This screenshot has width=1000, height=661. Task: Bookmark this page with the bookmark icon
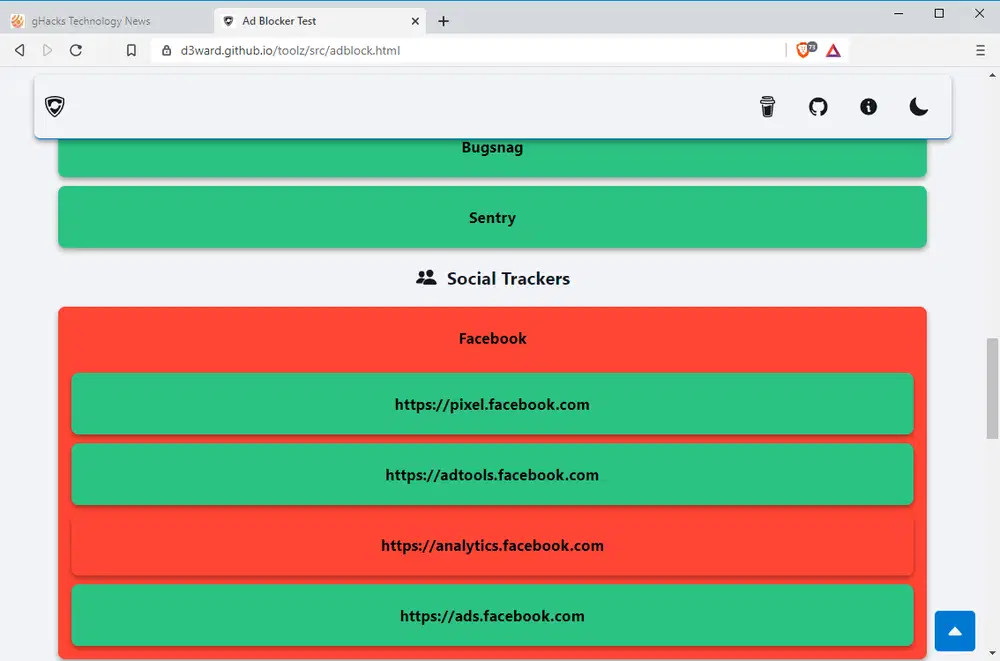coord(131,50)
